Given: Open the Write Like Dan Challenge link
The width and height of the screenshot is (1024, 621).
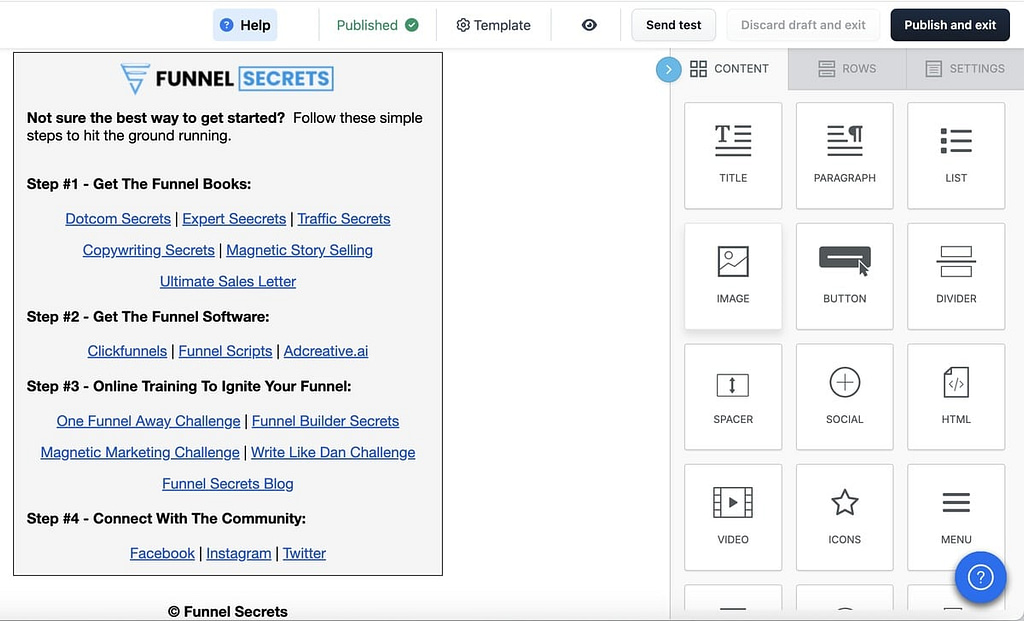Looking at the screenshot, I should [x=333, y=453].
